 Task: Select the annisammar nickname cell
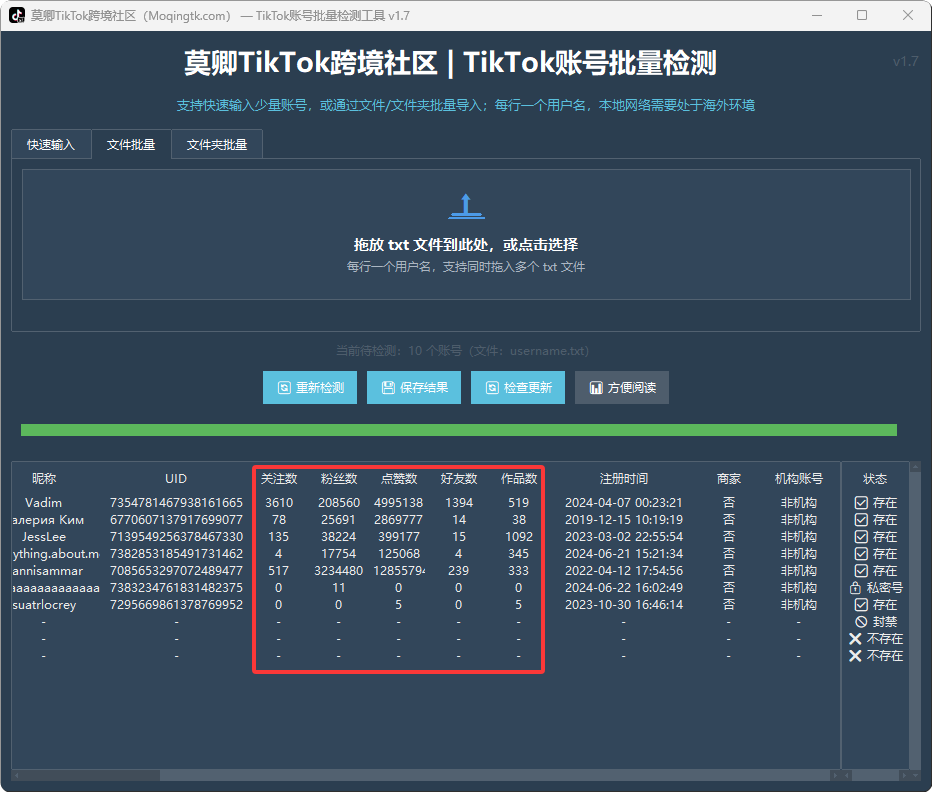click(48, 571)
